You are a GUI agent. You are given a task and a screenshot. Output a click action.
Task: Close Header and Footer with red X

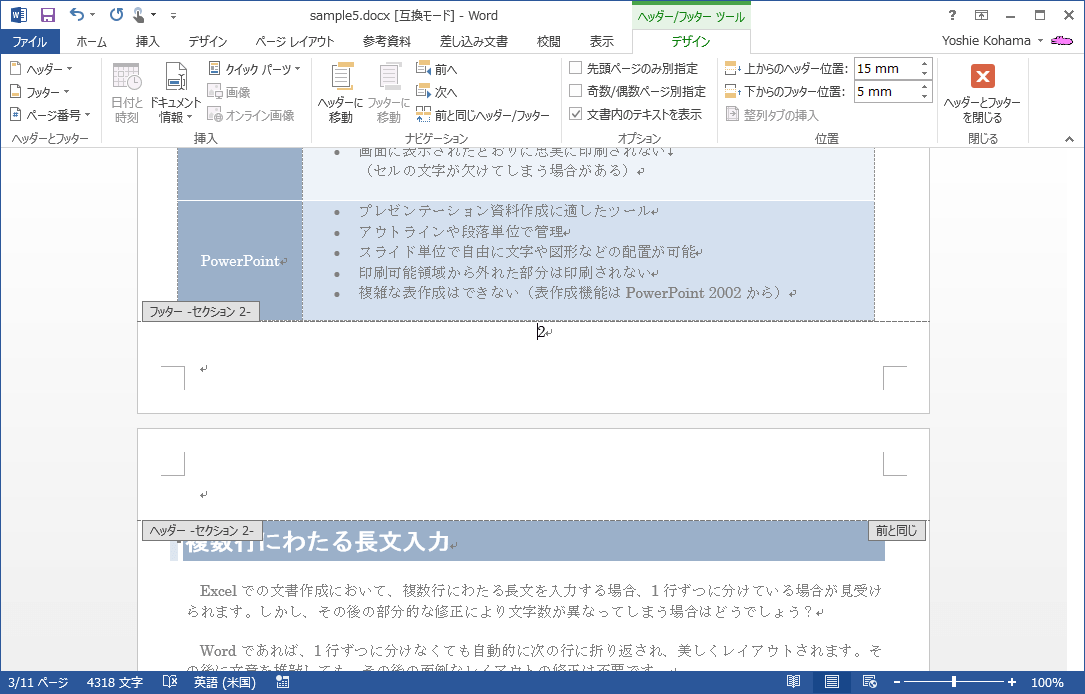[982, 93]
